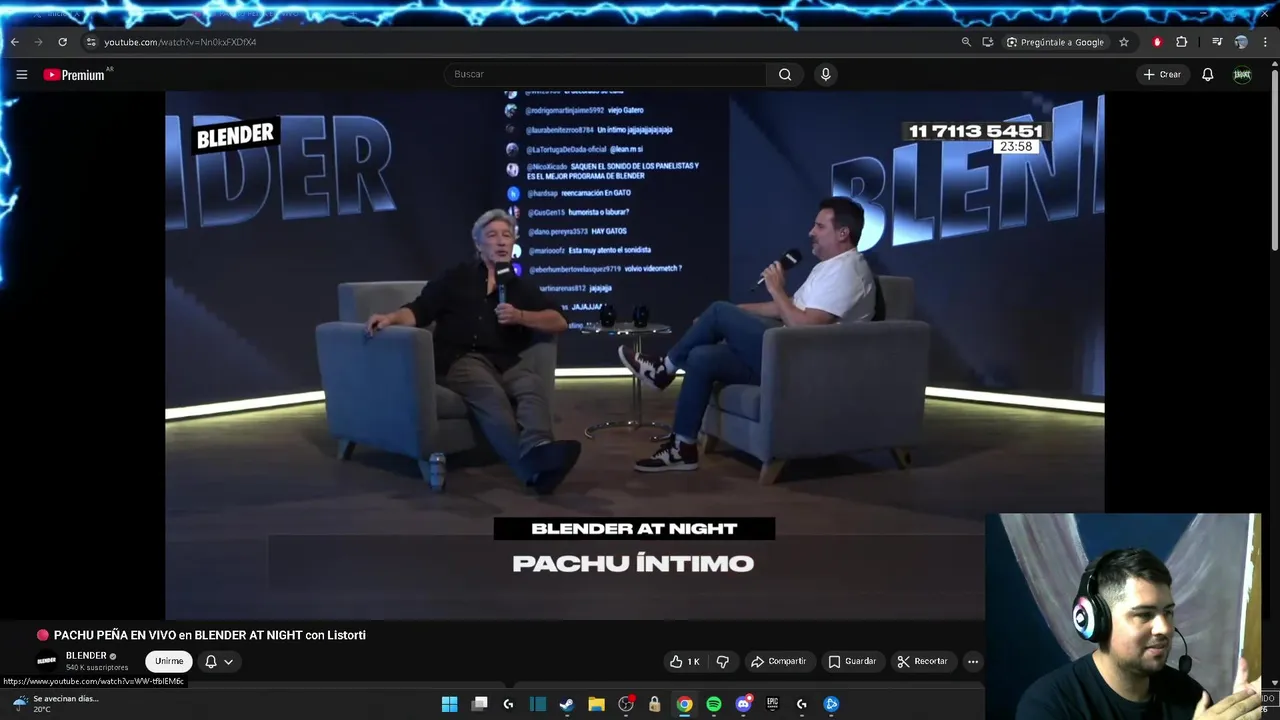Open the BLENDER channel name link

coord(86,656)
